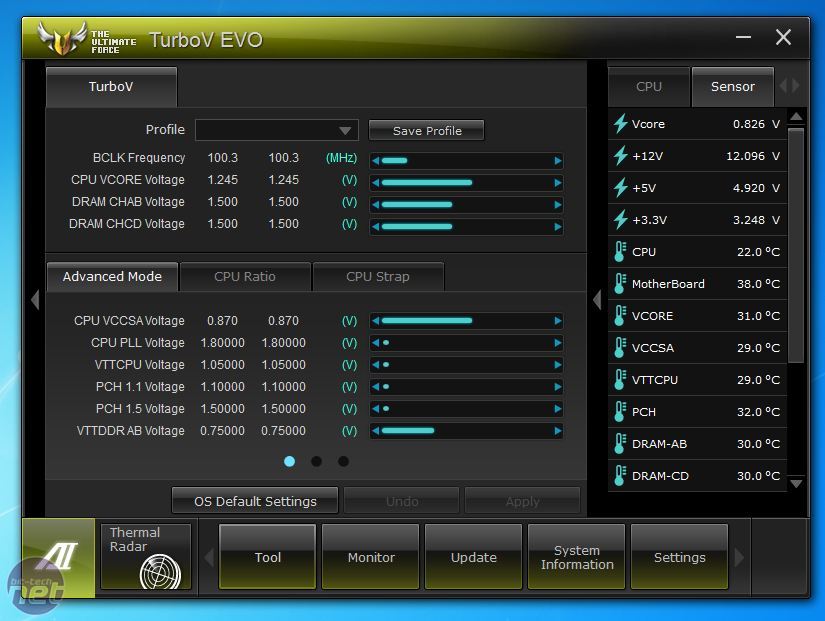825x621 pixels.
Task: Click sensor list scroll-up arrow
Action: pyautogui.click(x=797, y=117)
